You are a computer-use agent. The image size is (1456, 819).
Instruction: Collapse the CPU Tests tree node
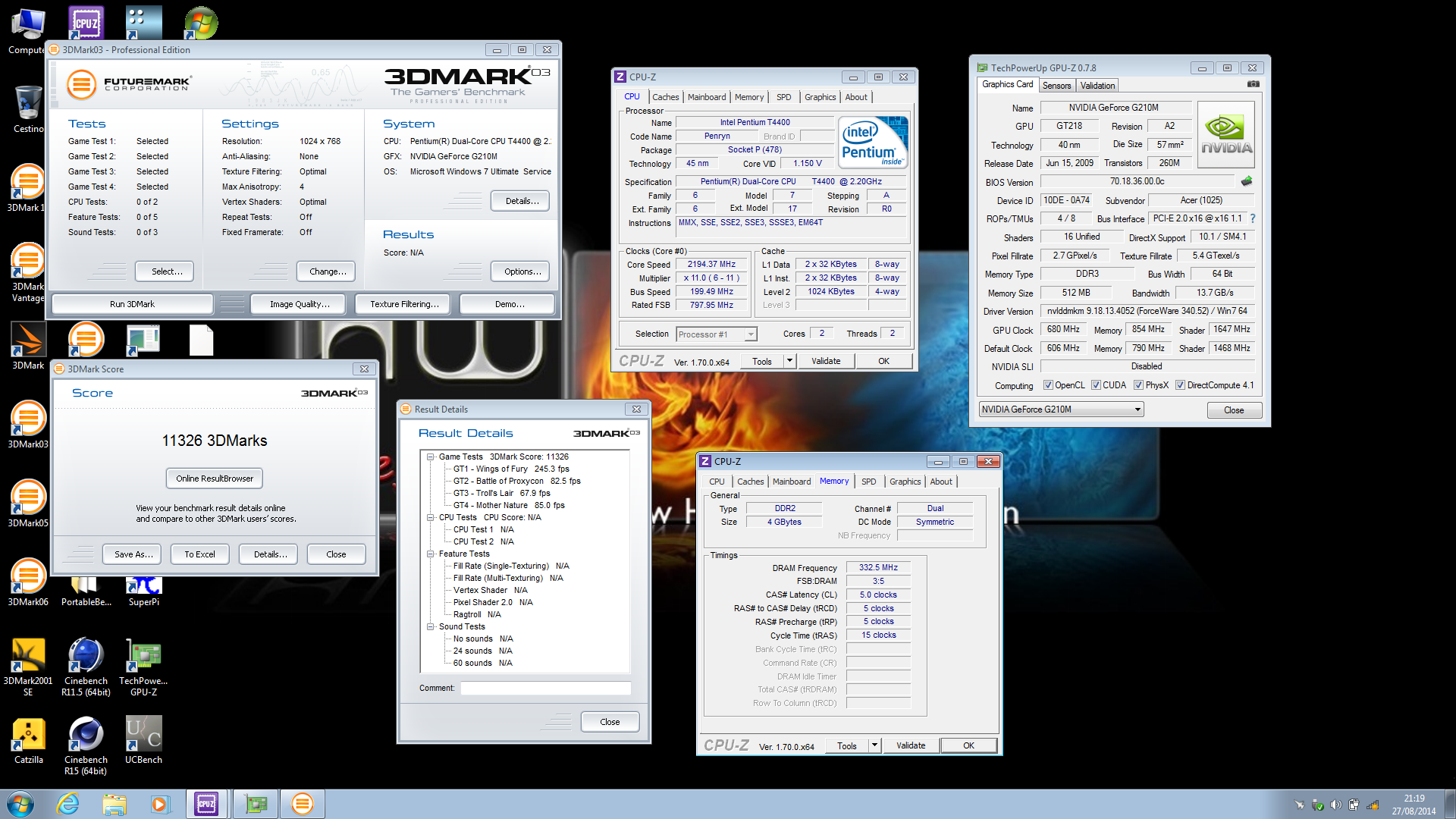click(x=431, y=517)
